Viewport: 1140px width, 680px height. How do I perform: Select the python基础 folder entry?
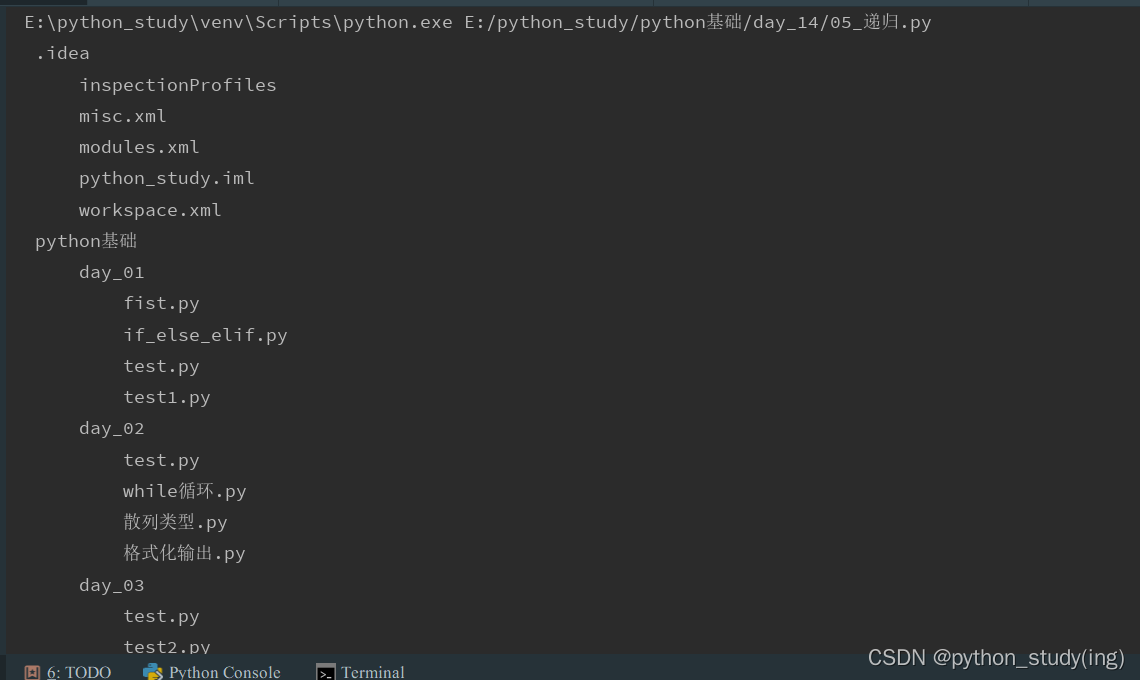click(86, 240)
